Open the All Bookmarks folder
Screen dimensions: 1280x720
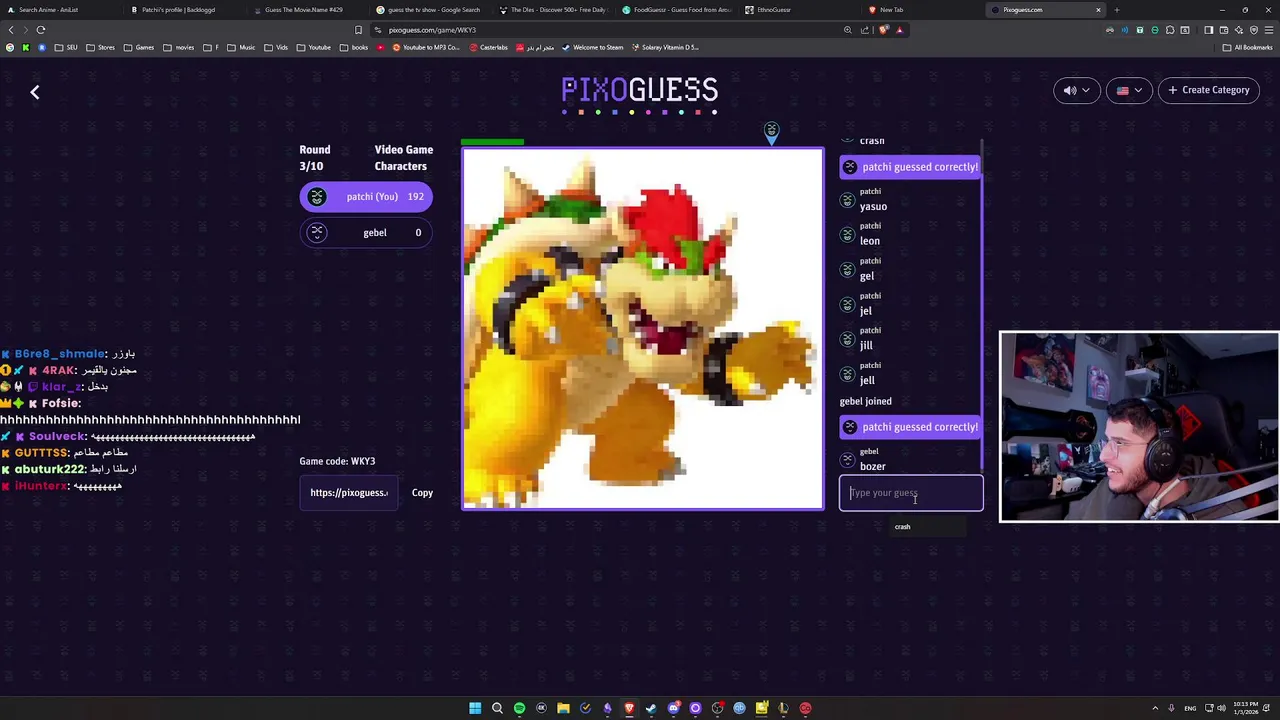pos(1248,47)
